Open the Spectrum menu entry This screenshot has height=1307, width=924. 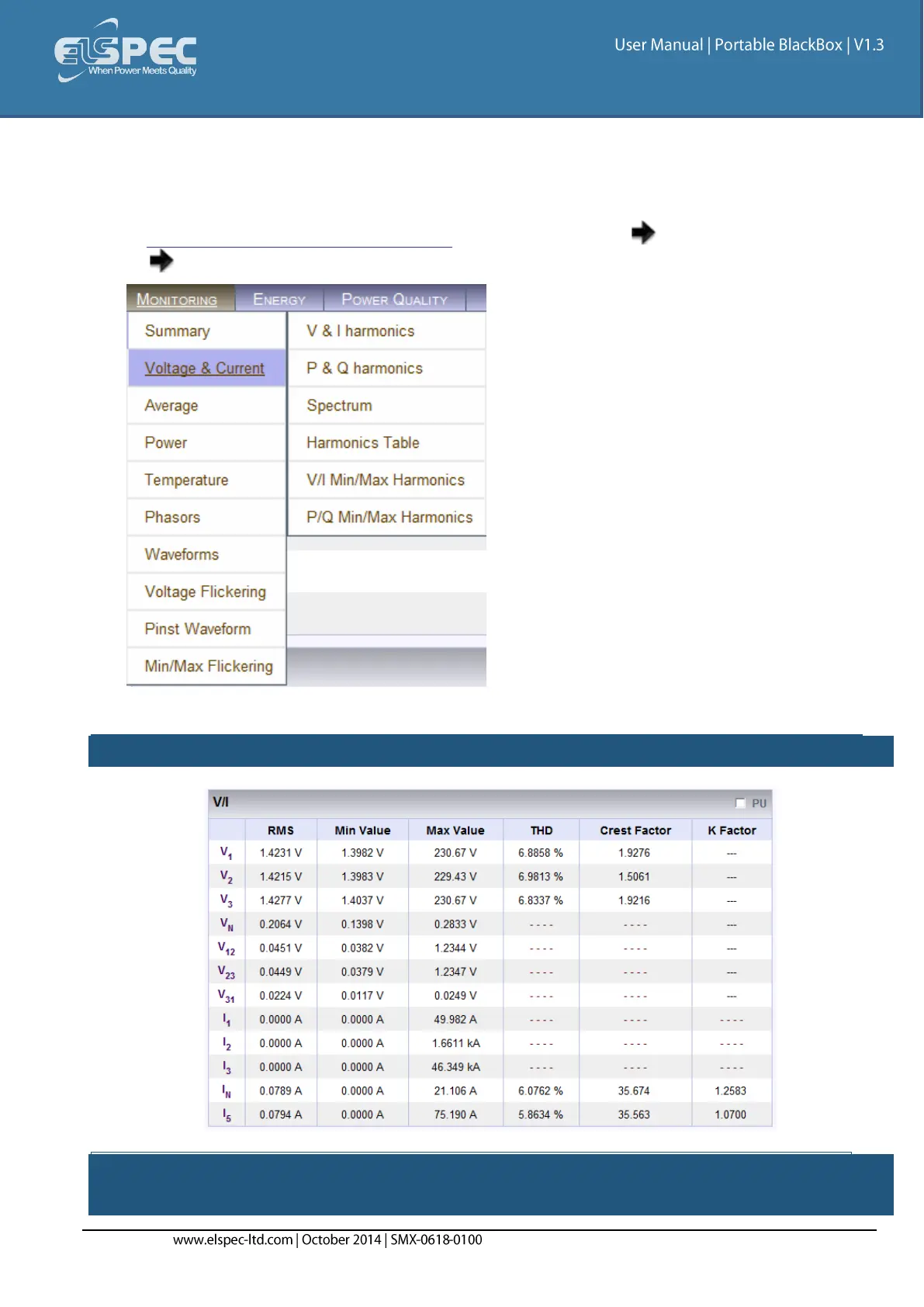click(387, 406)
